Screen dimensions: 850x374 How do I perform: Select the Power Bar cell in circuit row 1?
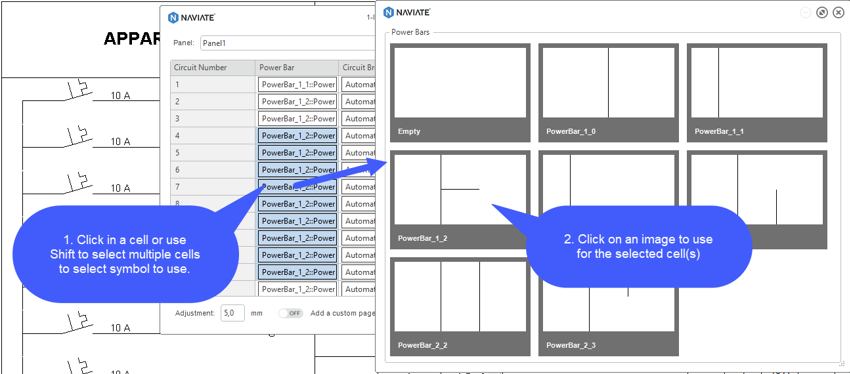pos(298,85)
